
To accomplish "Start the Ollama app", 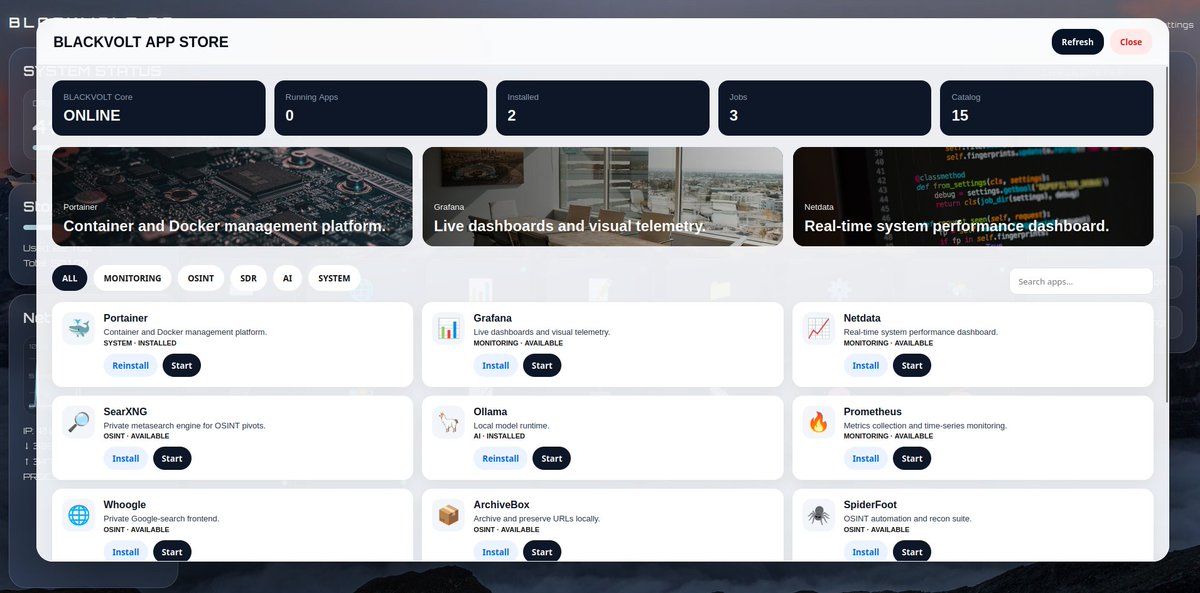I will [x=552, y=458].
